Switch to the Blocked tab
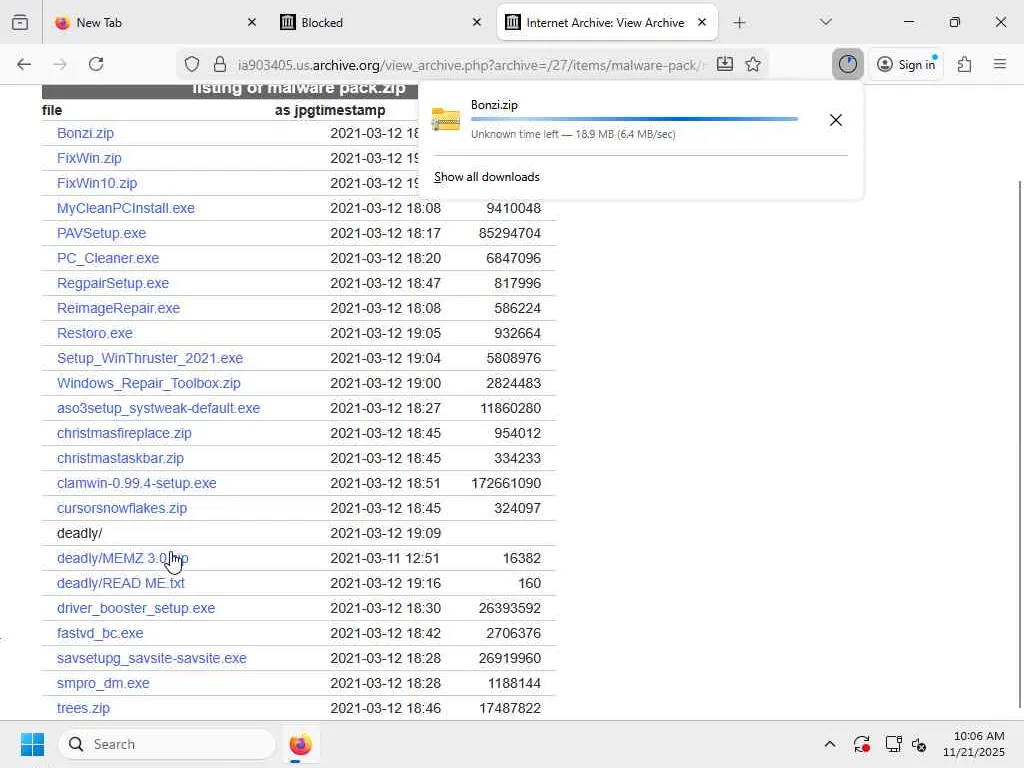This screenshot has height=768, width=1024. point(381,22)
